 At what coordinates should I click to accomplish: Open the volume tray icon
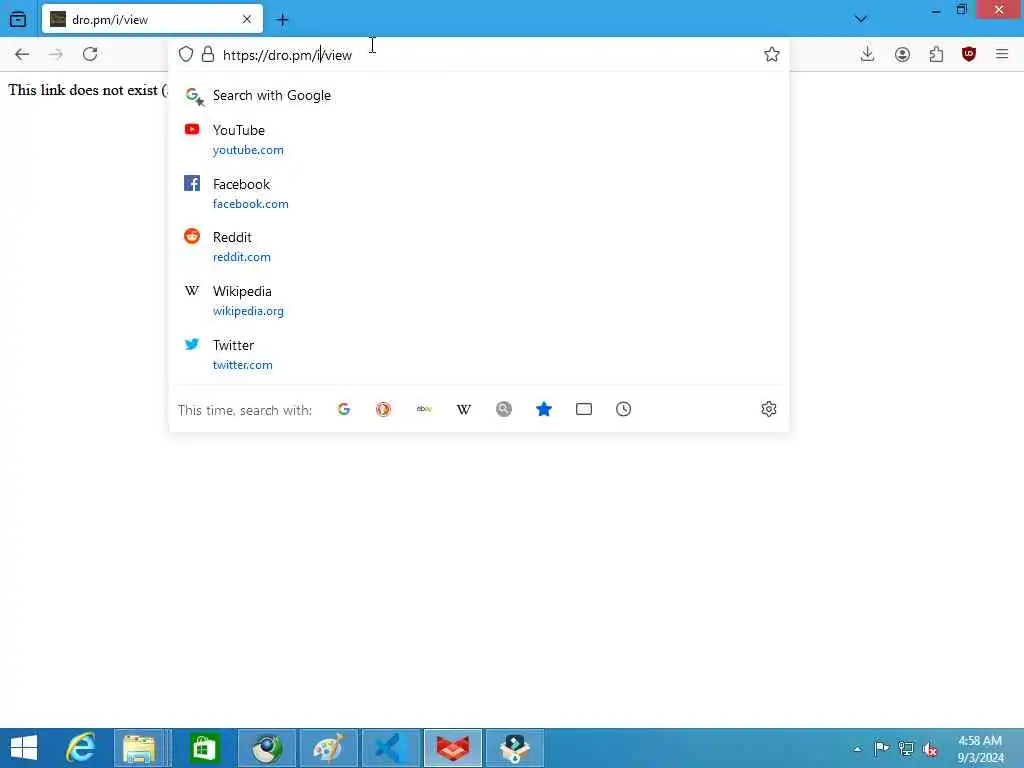929,749
